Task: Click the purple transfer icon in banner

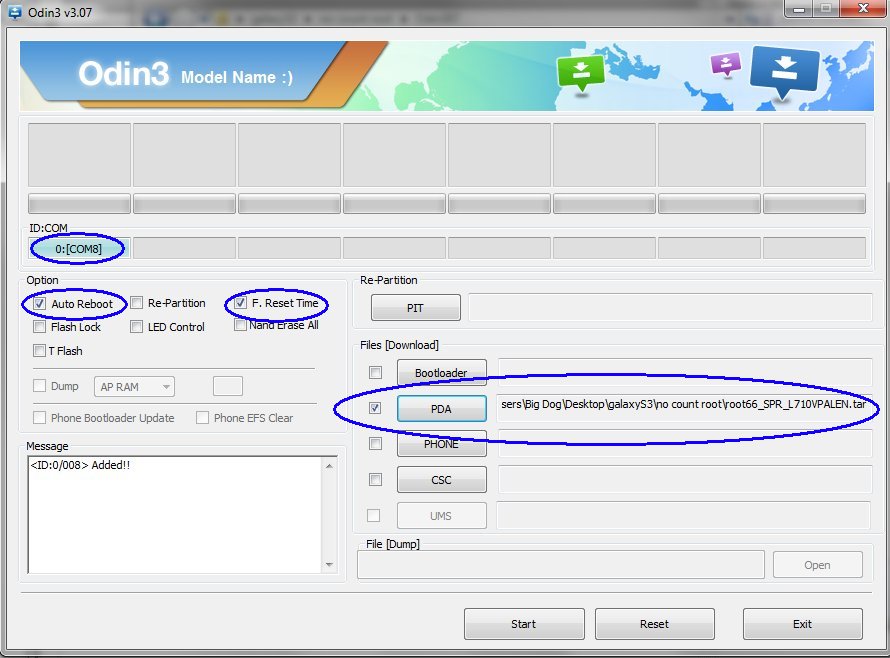Action: click(x=726, y=64)
